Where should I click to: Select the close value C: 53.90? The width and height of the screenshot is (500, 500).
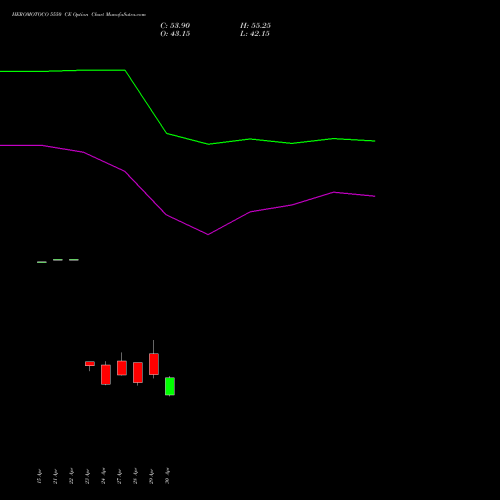pos(175,26)
